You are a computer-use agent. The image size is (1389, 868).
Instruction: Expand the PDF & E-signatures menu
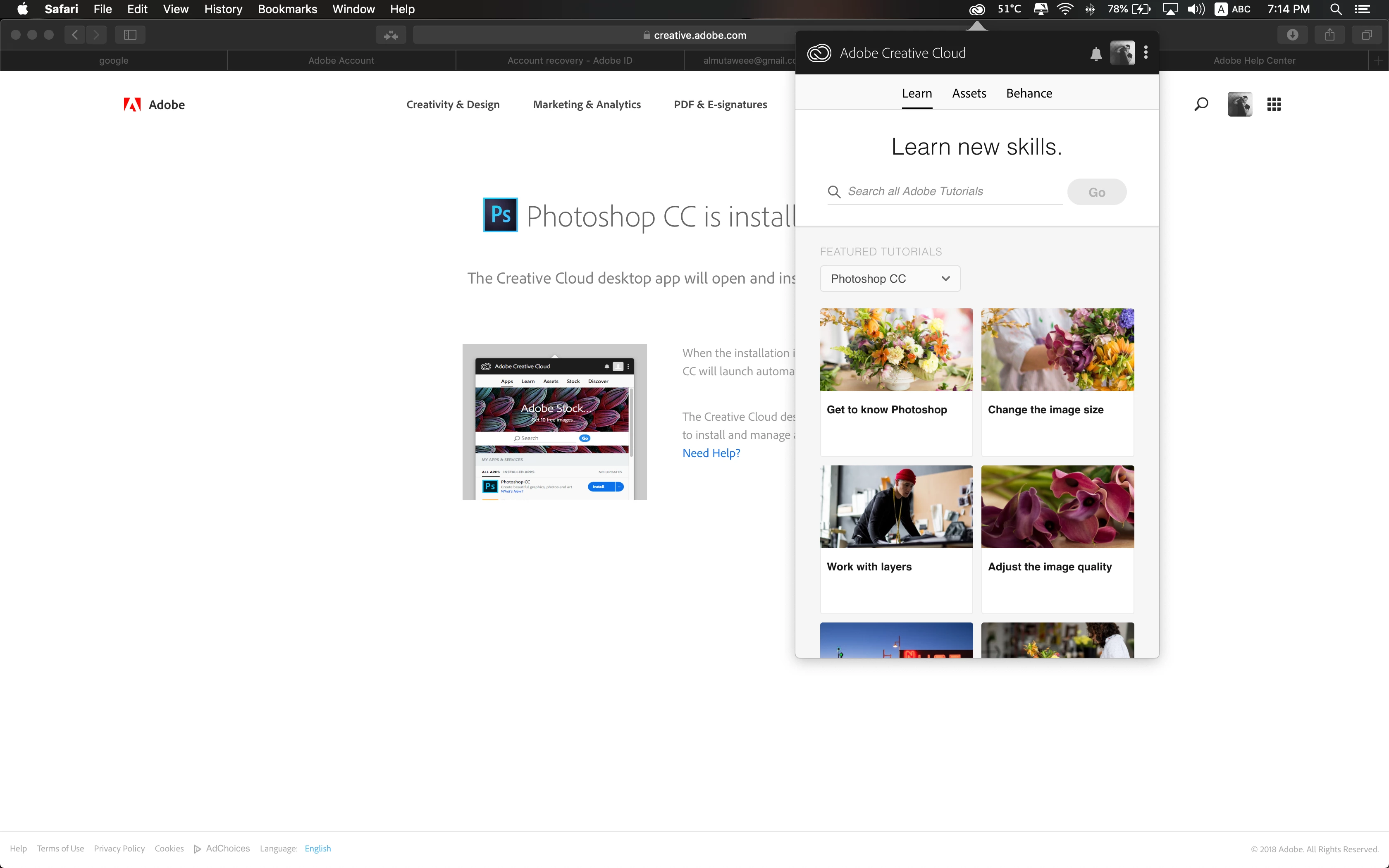pyautogui.click(x=720, y=105)
